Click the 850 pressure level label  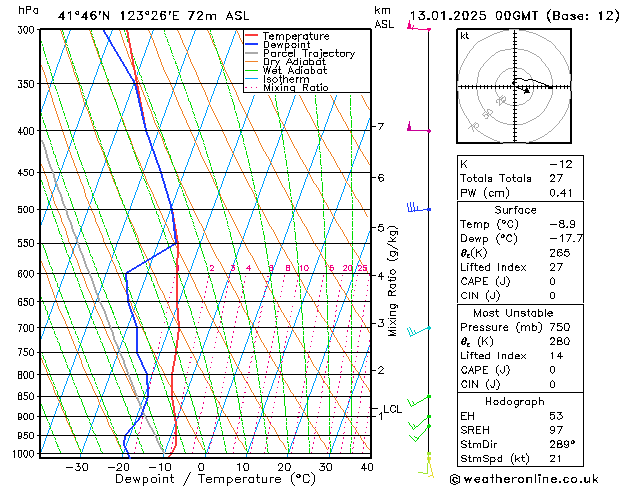pos(28,396)
